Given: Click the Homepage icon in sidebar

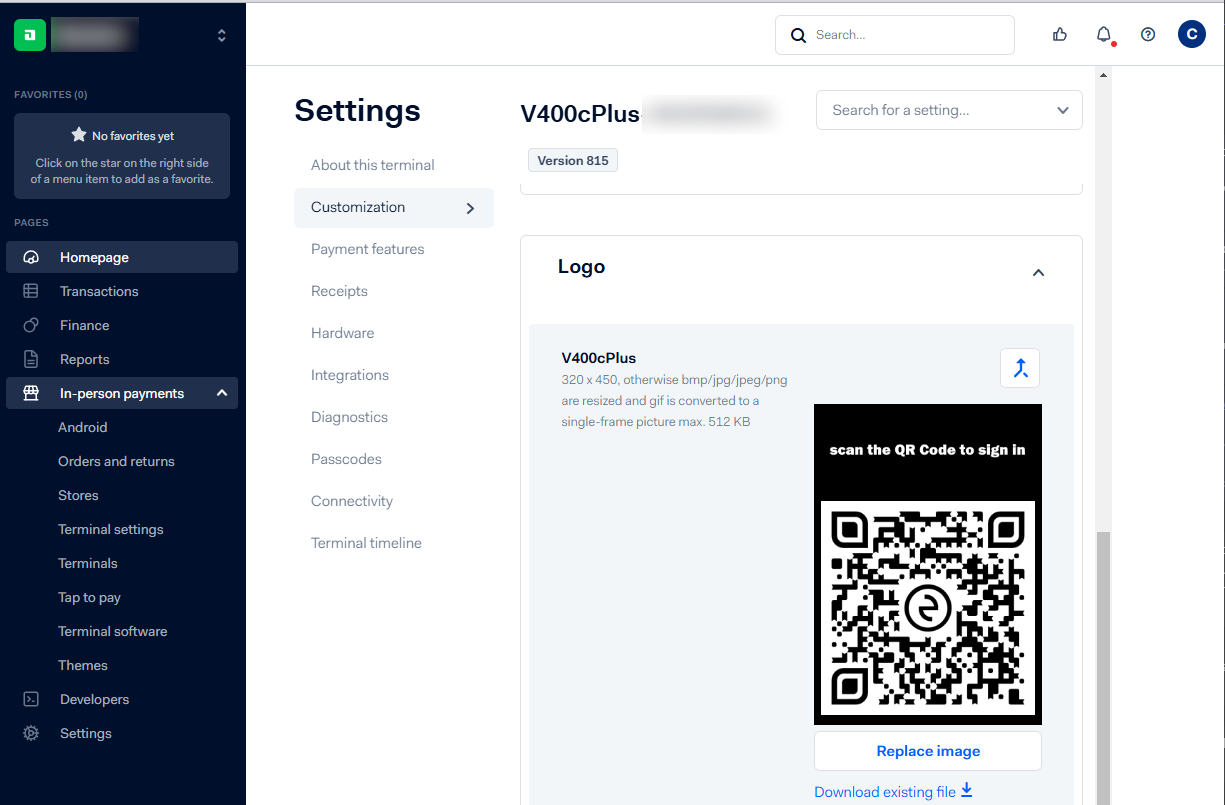Looking at the screenshot, I should pos(31,257).
